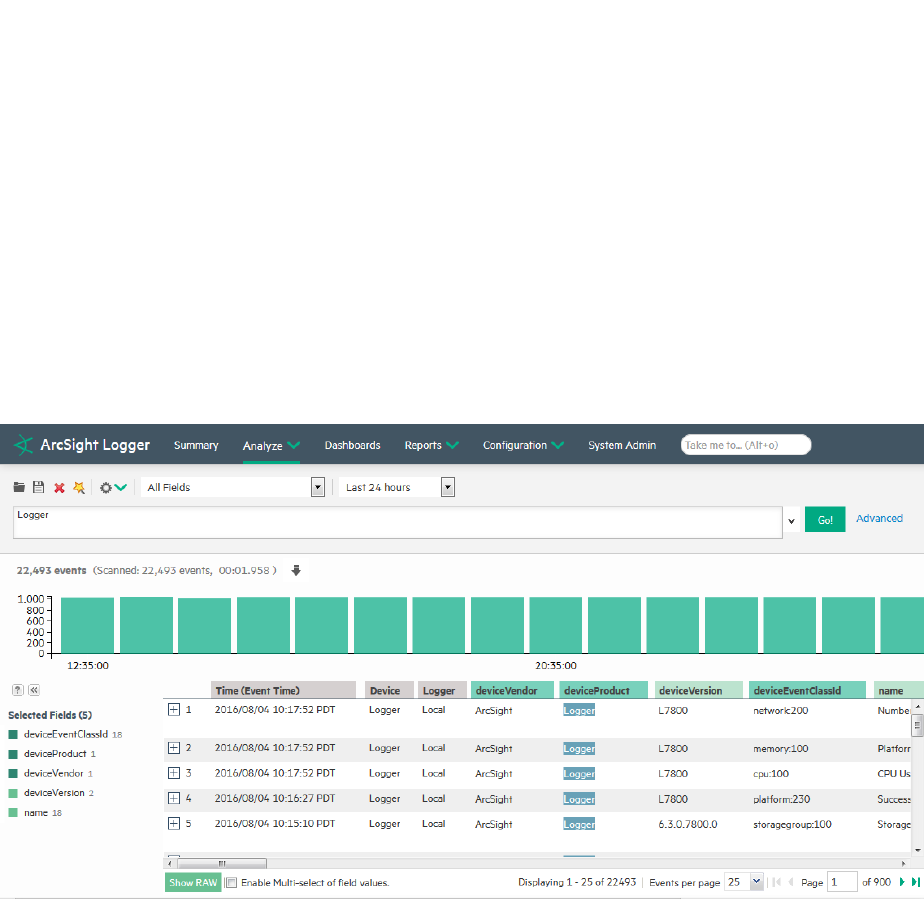Click the deviceVendor column header

pyautogui.click(x=512, y=690)
